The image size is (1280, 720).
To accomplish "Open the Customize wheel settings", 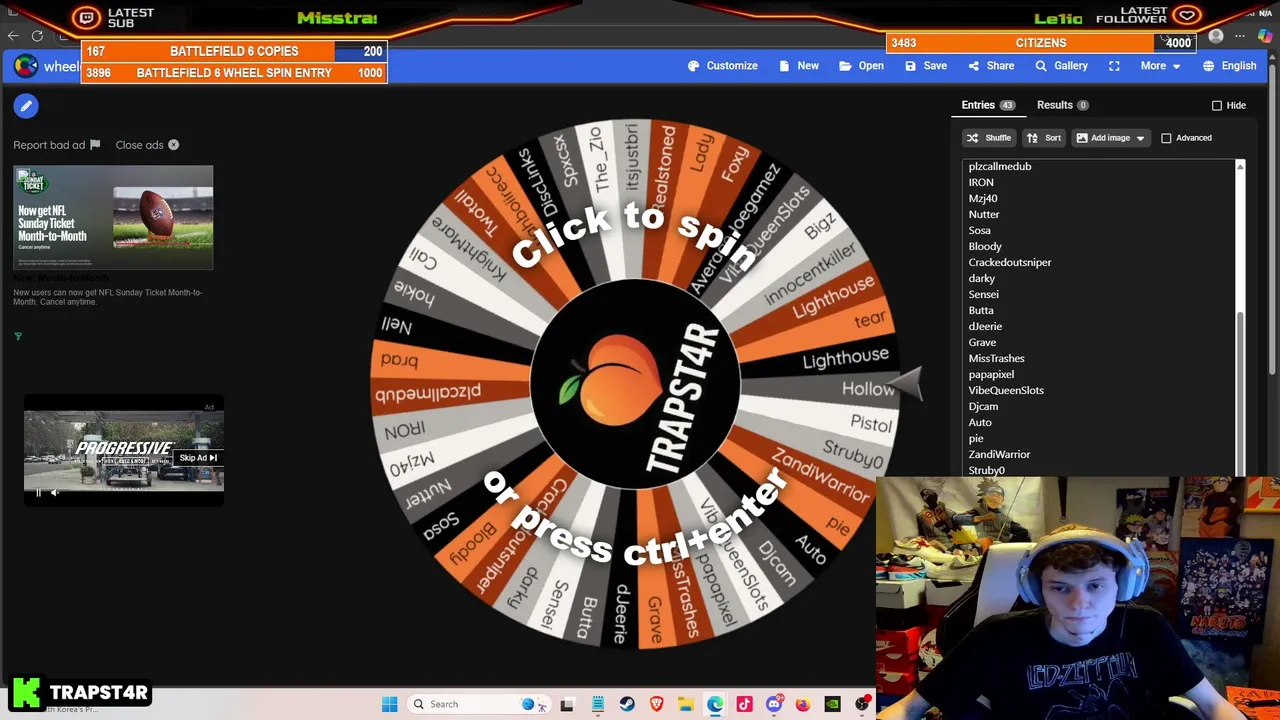I will (723, 66).
